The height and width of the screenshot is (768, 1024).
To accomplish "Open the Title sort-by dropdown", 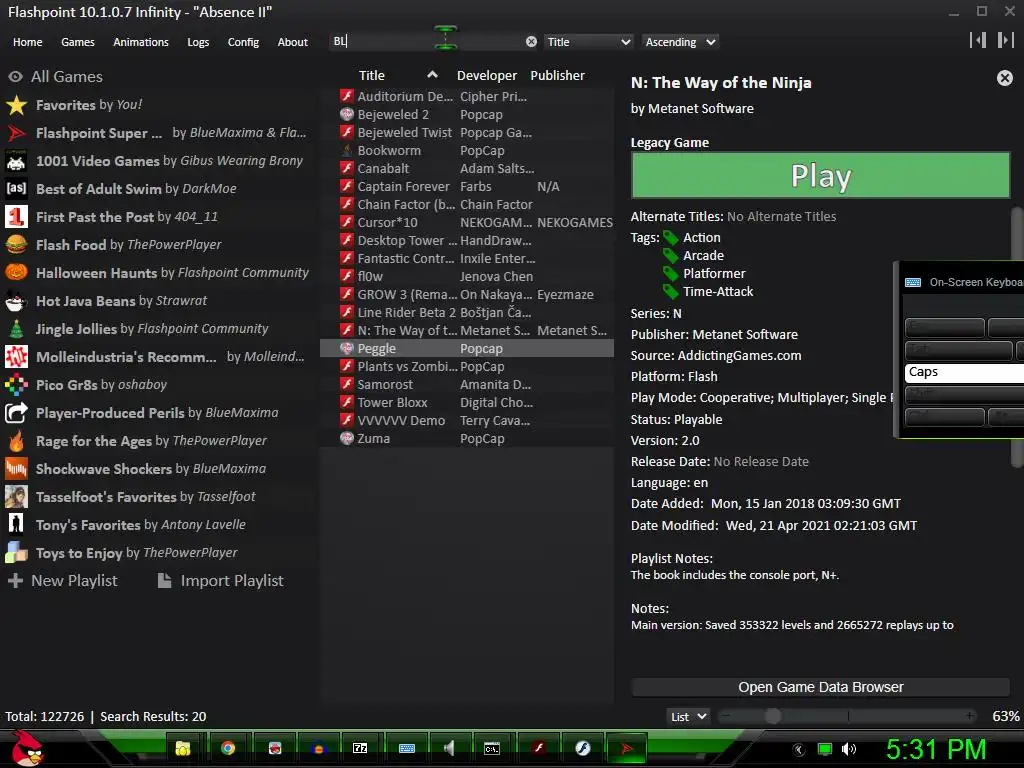I will [x=588, y=42].
